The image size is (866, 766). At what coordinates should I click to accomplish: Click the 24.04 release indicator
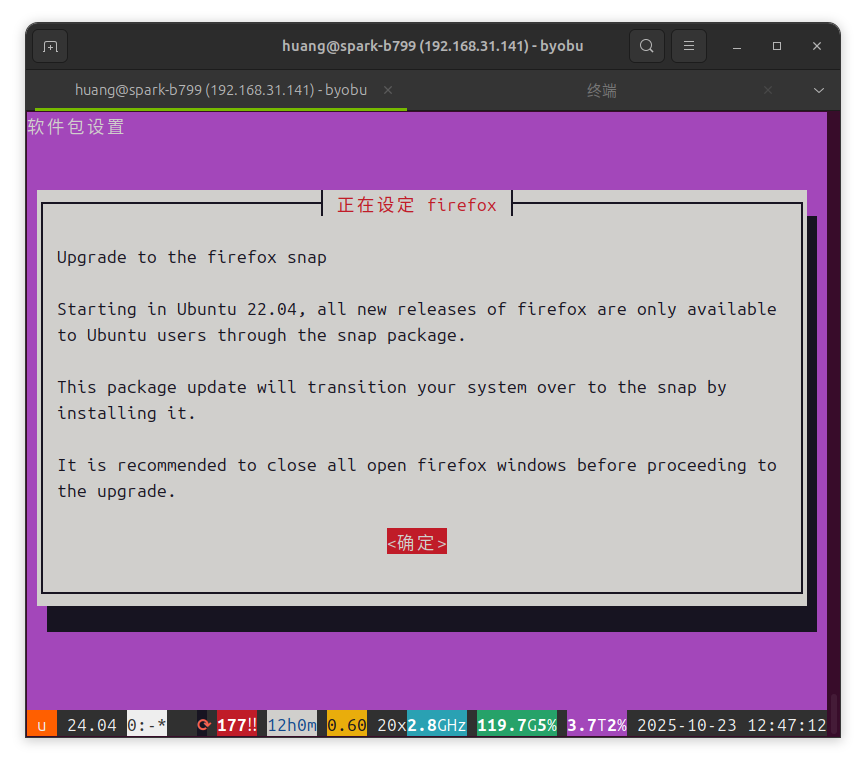click(x=92, y=725)
